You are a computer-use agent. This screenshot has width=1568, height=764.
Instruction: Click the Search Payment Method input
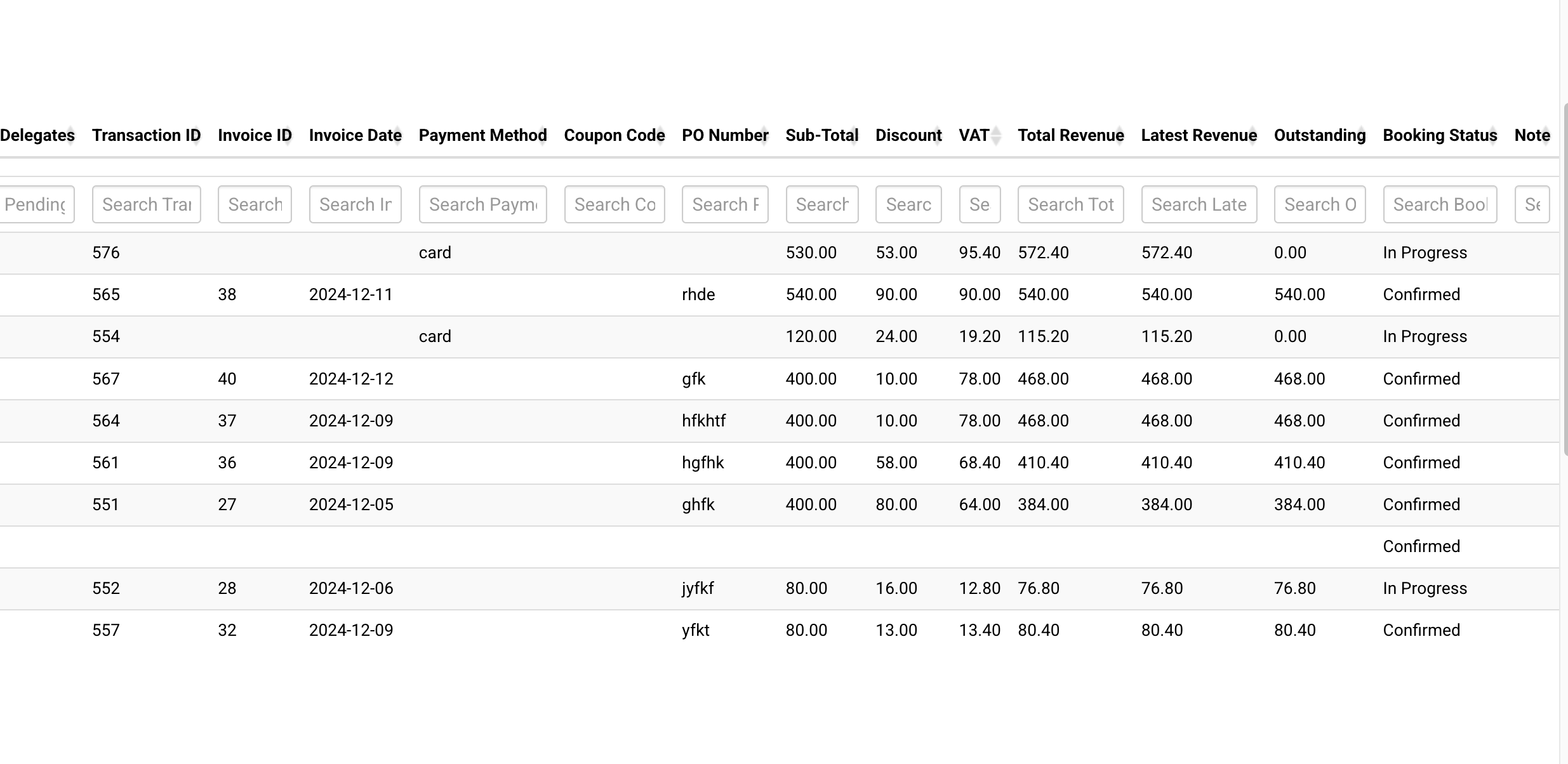pos(482,204)
